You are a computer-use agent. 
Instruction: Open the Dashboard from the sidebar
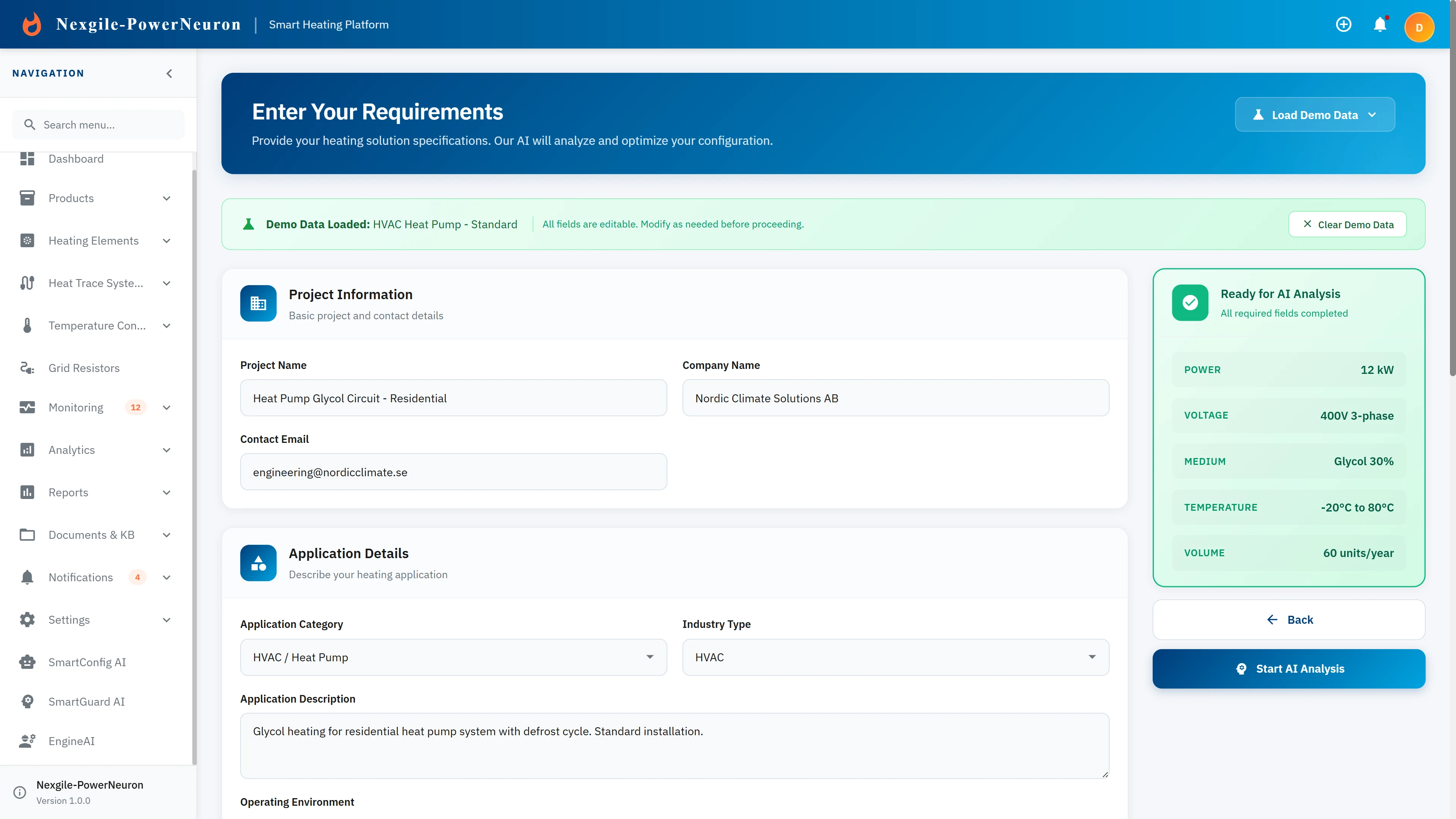click(76, 159)
